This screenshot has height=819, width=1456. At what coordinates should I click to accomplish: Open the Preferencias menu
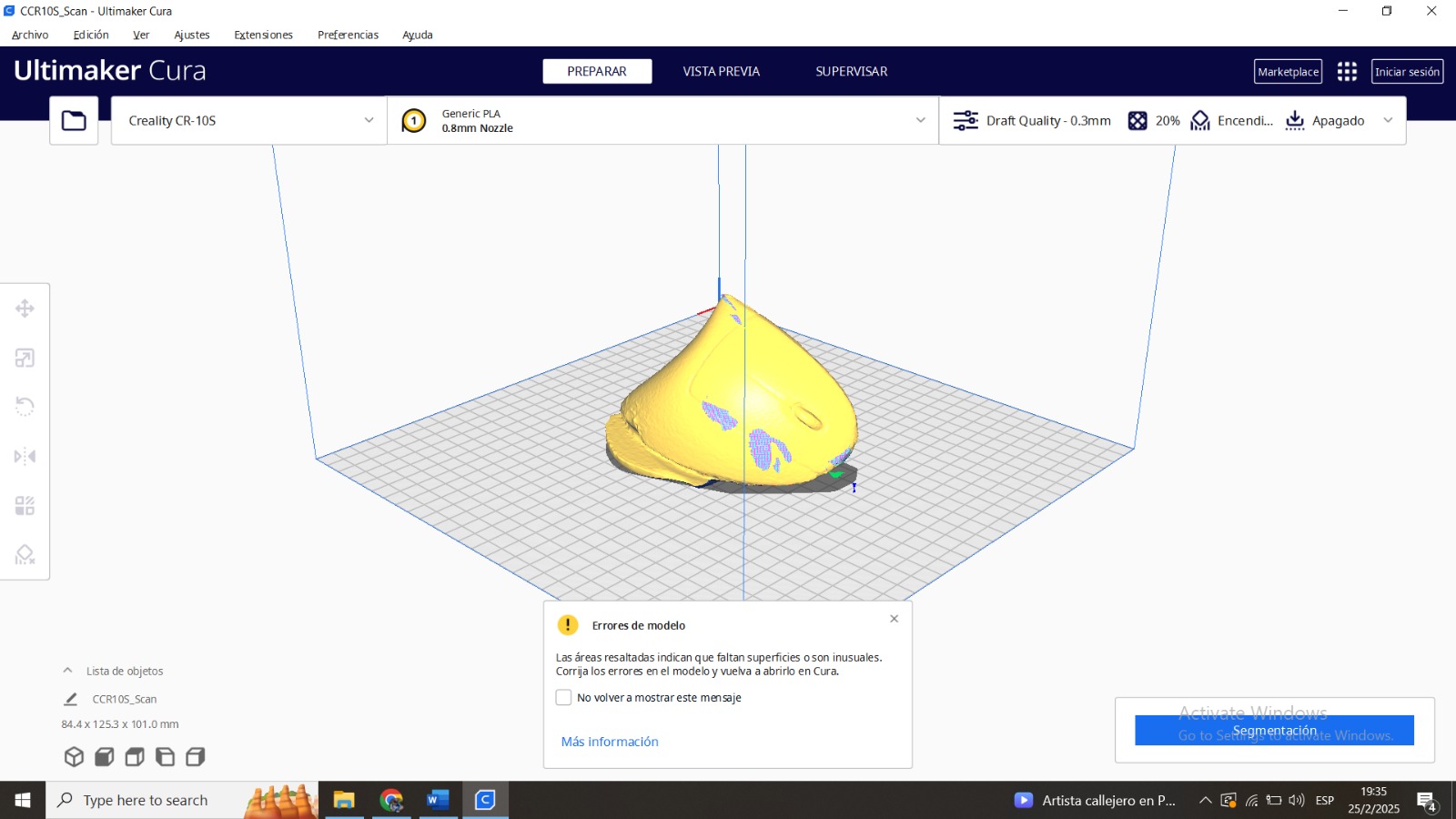pyautogui.click(x=348, y=35)
